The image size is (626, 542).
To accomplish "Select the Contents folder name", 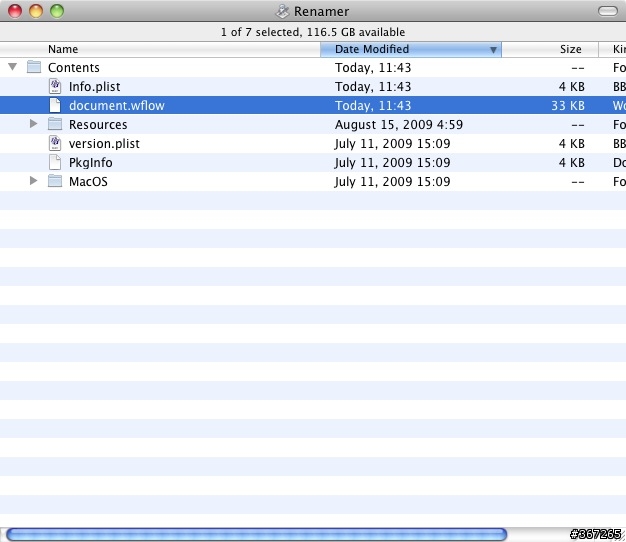I will 74,67.
